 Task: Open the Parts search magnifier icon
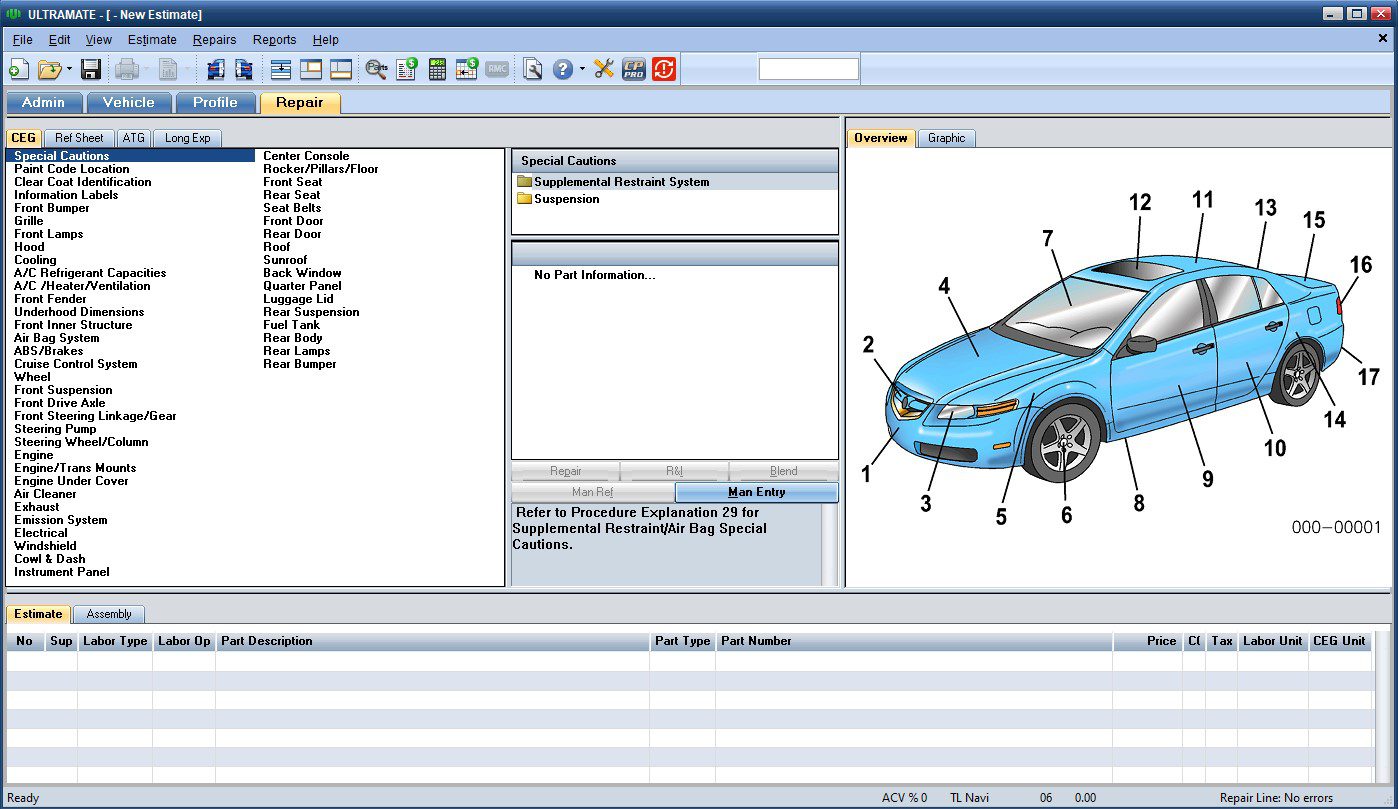click(377, 69)
